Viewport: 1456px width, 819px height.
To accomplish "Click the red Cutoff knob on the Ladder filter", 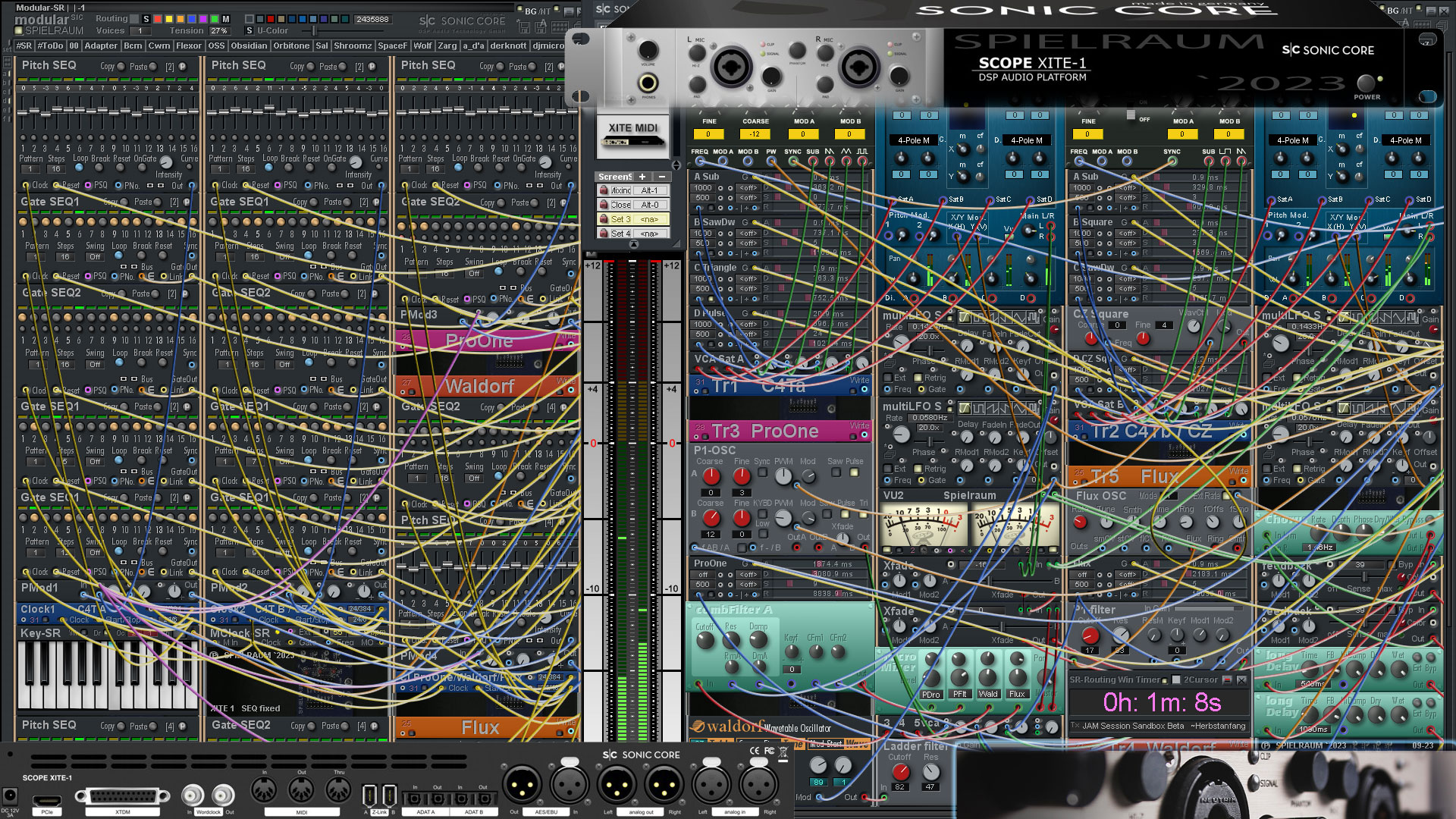I will click(x=900, y=771).
